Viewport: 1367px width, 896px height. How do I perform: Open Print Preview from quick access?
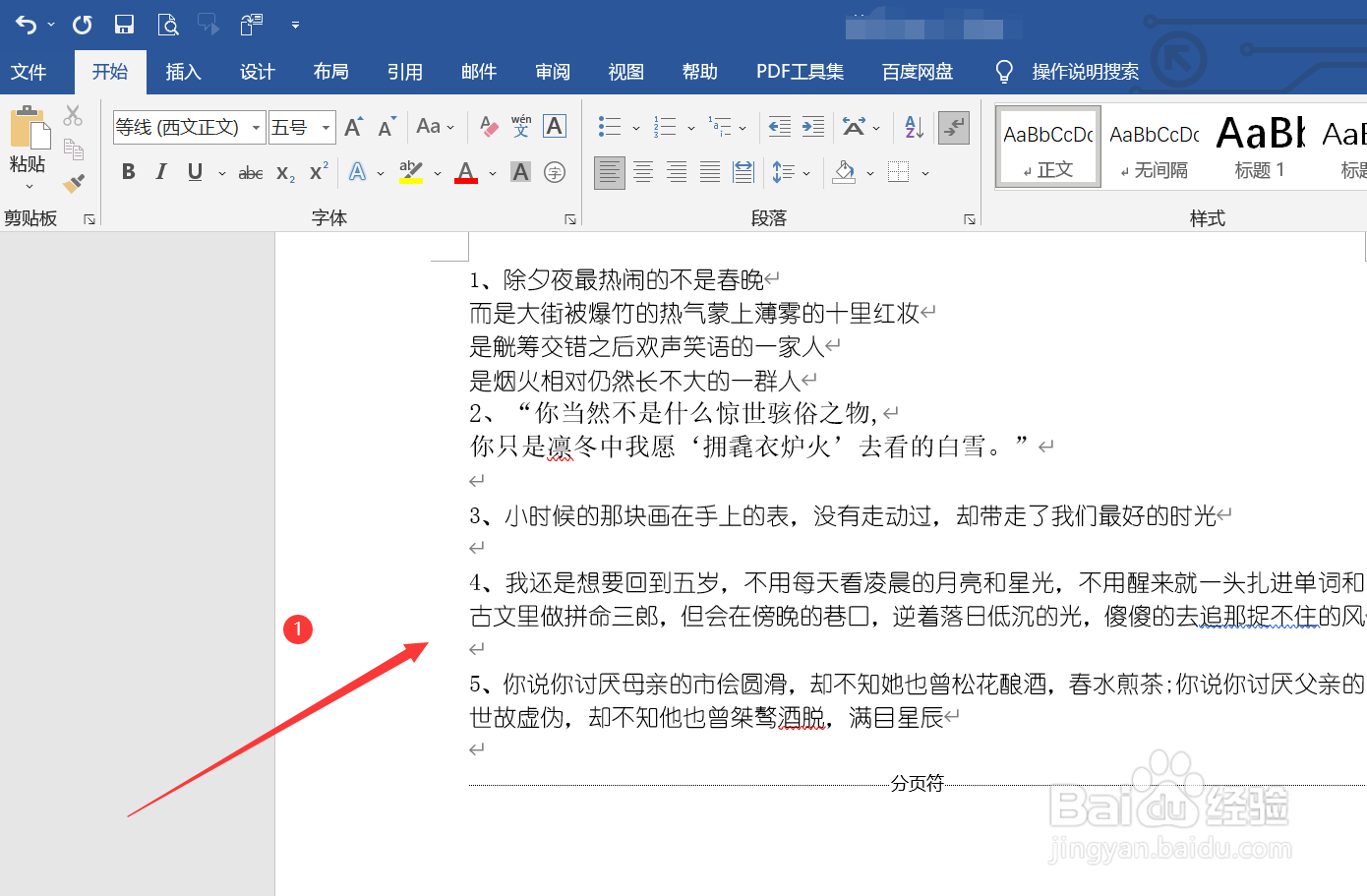(168, 25)
